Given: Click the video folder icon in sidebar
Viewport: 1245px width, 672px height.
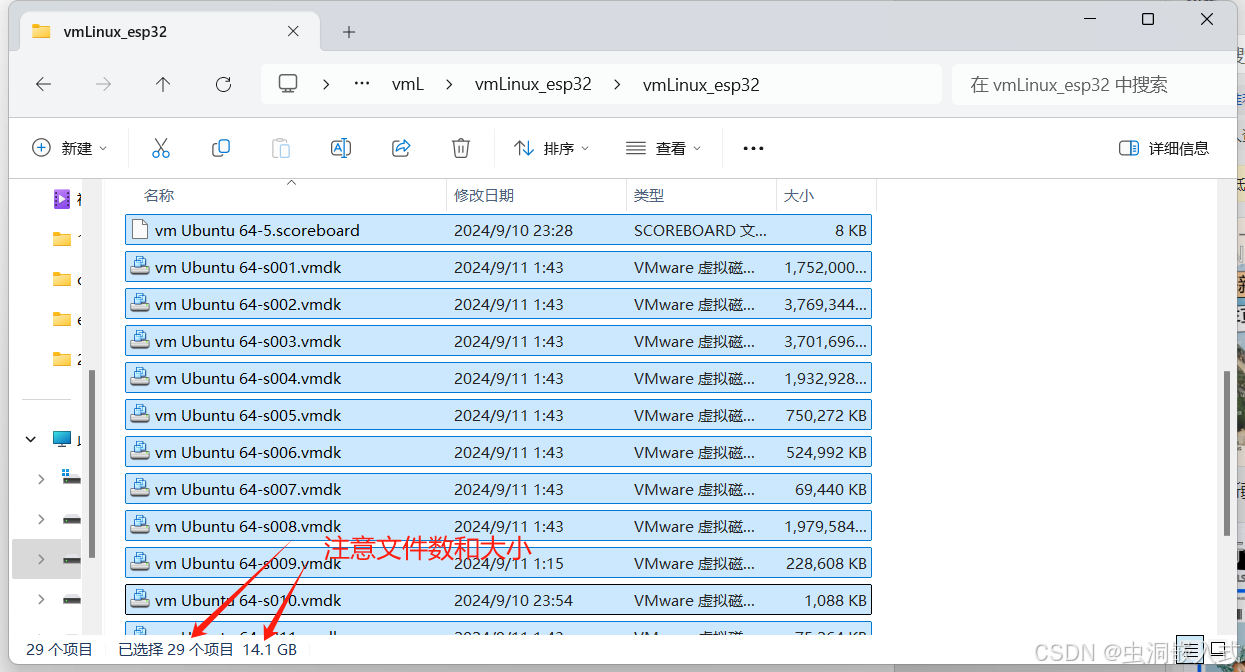Looking at the screenshot, I should coord(62,199).
